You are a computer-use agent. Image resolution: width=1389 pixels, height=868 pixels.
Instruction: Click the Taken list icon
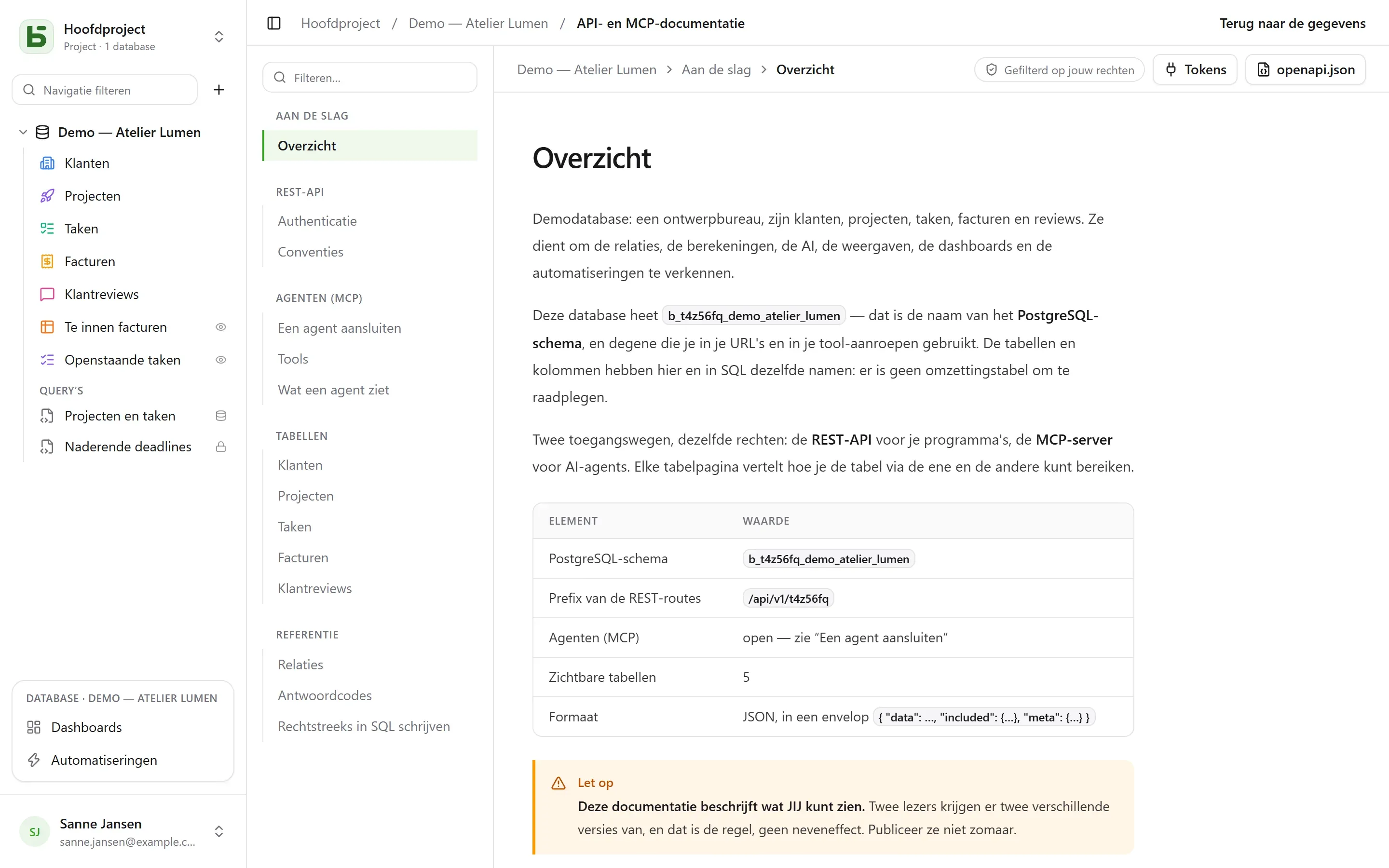(x=47, y=229)
